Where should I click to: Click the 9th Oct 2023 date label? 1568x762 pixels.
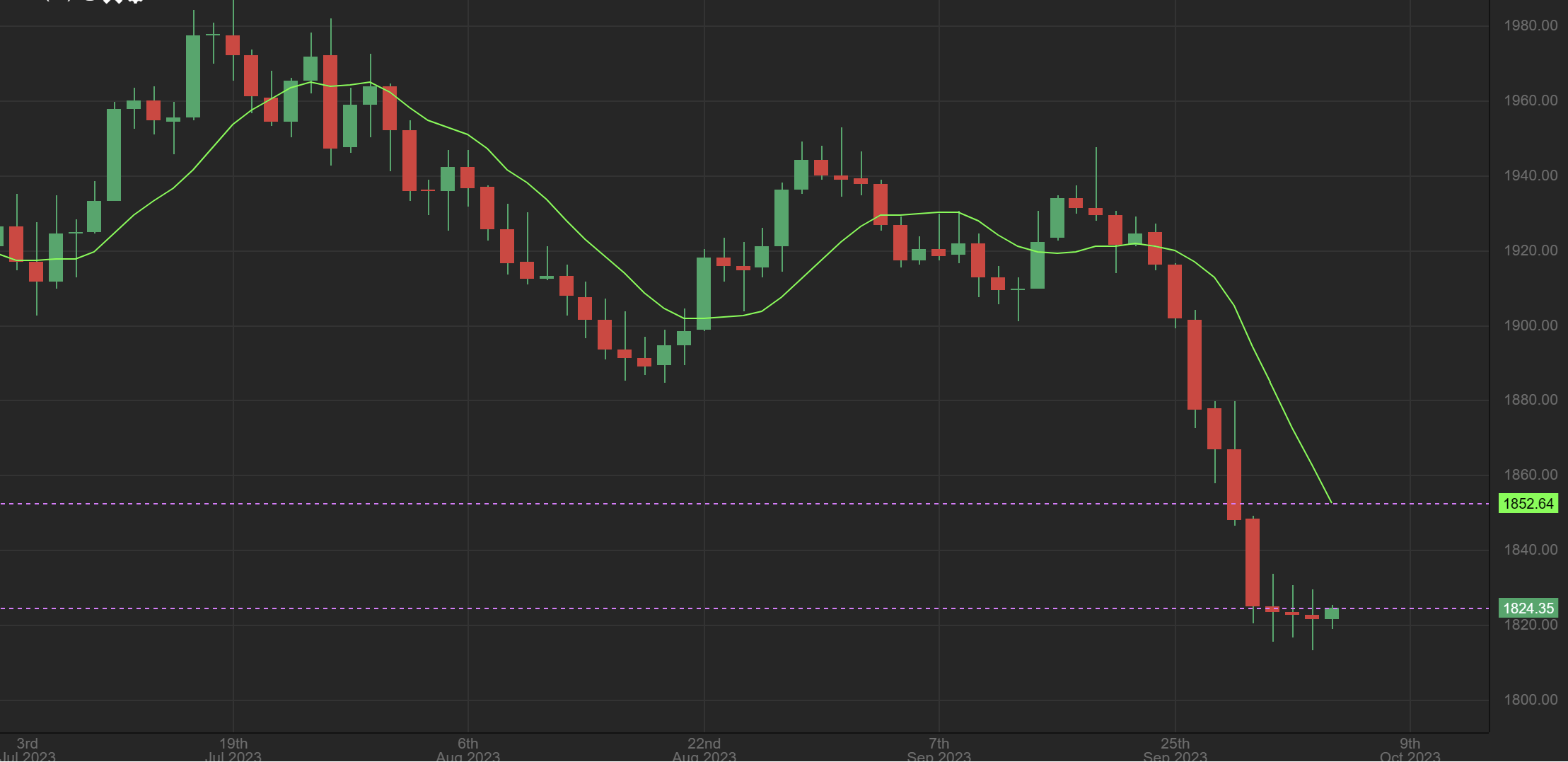1410,749
